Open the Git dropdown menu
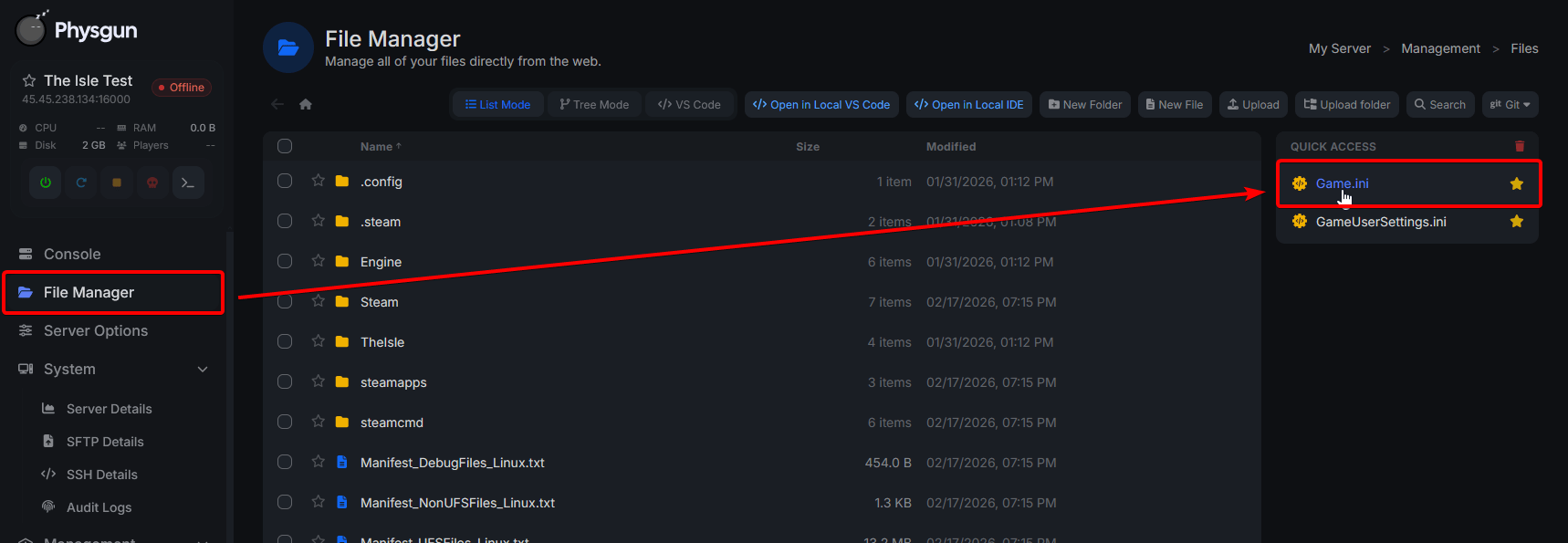Image resolution: width=1568 pixels, height=543 pixels. [x=1511, y=105]
